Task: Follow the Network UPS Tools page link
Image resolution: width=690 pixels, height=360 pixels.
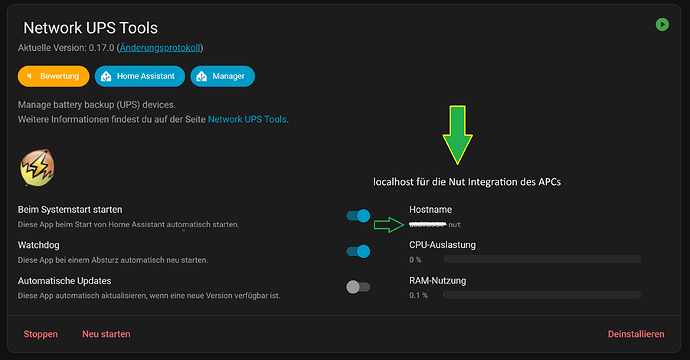Action: point(247,119)
